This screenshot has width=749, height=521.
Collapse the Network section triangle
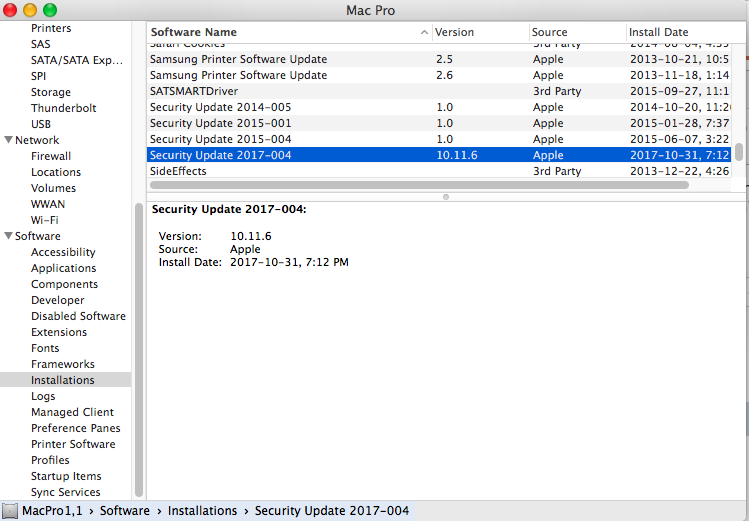8,140
